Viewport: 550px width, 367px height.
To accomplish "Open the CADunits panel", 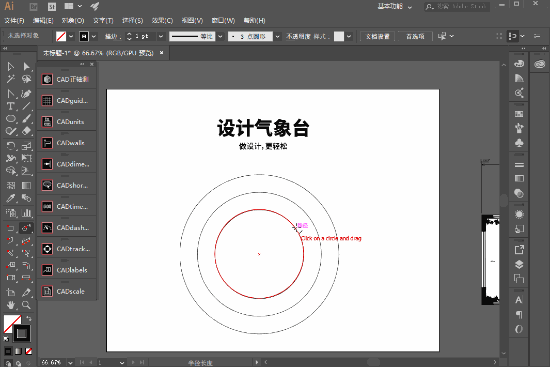I will 67,122.
